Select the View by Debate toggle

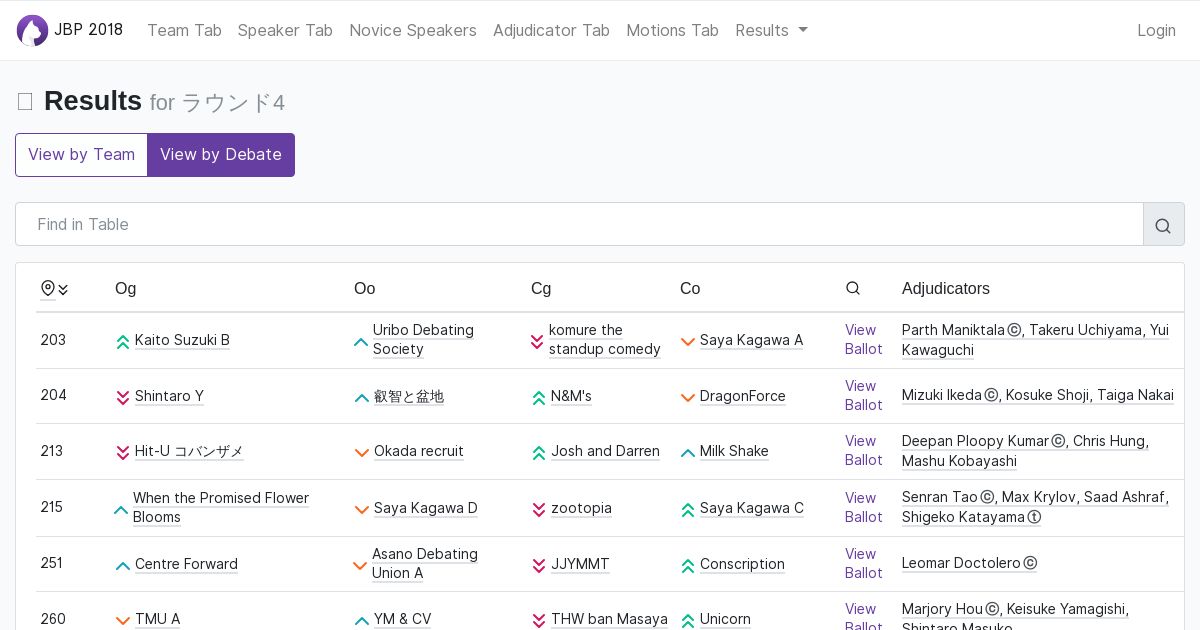point(221,155)
